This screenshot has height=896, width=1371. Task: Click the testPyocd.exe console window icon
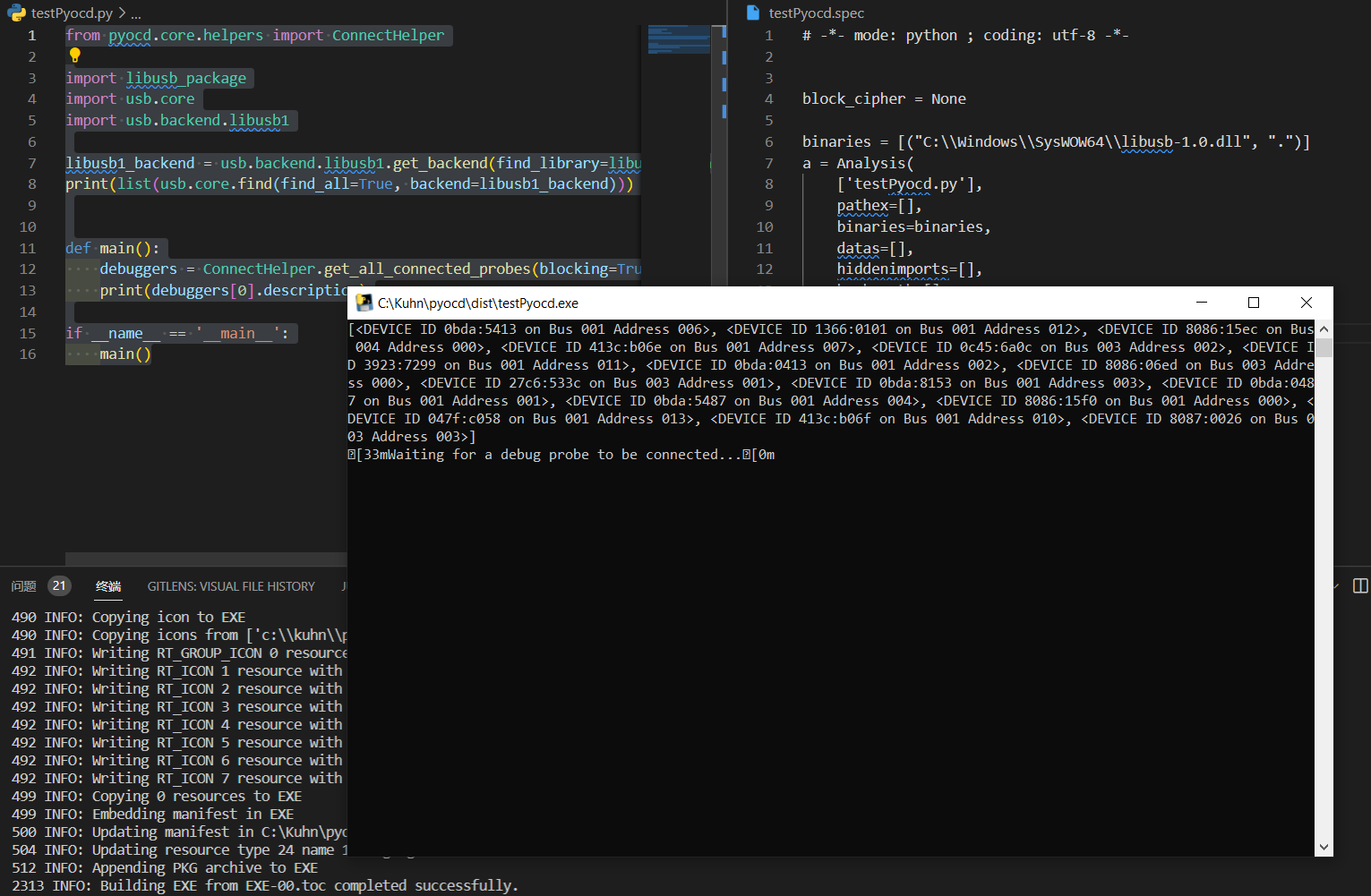[x=364, y=303]
